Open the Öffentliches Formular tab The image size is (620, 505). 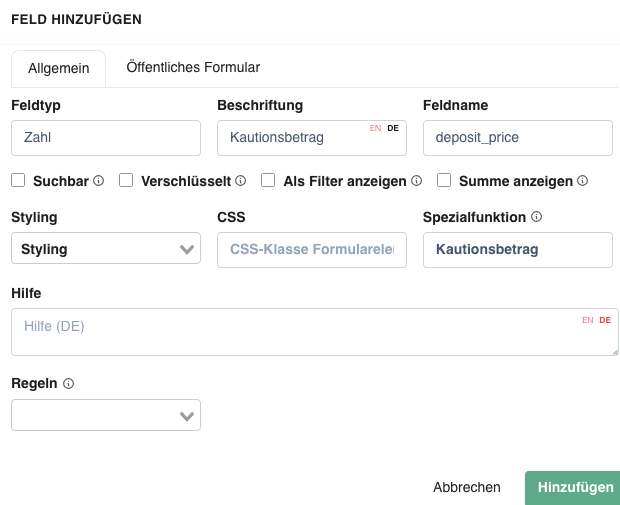pos(193,68)
